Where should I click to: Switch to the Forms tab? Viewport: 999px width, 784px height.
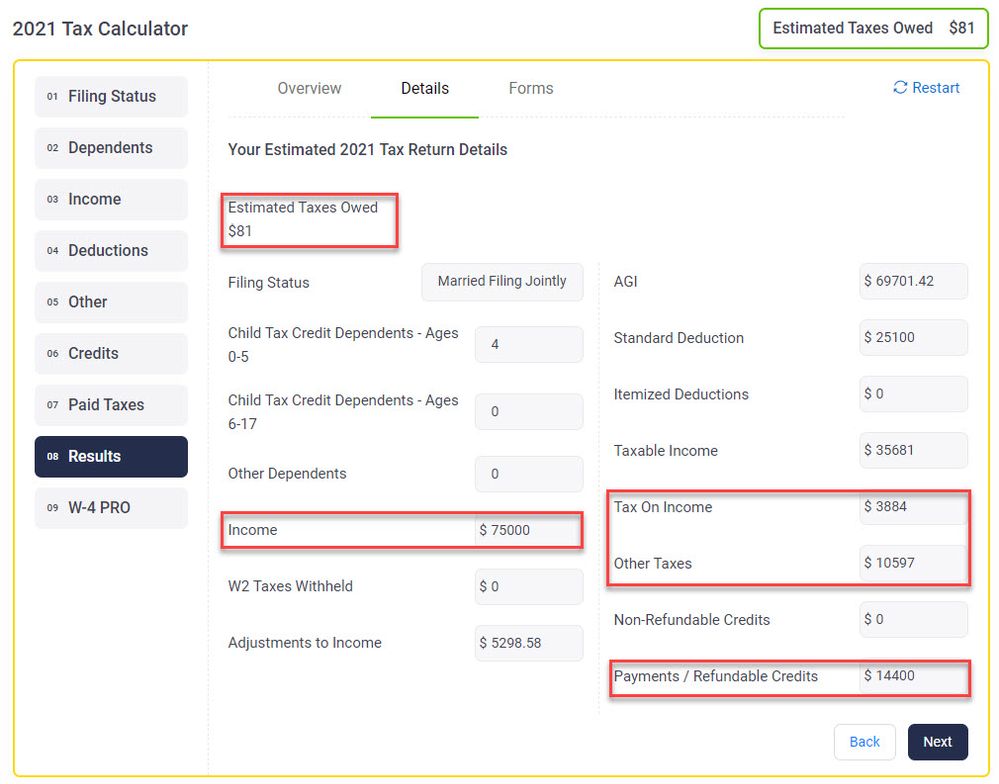[x=530, y=88]
